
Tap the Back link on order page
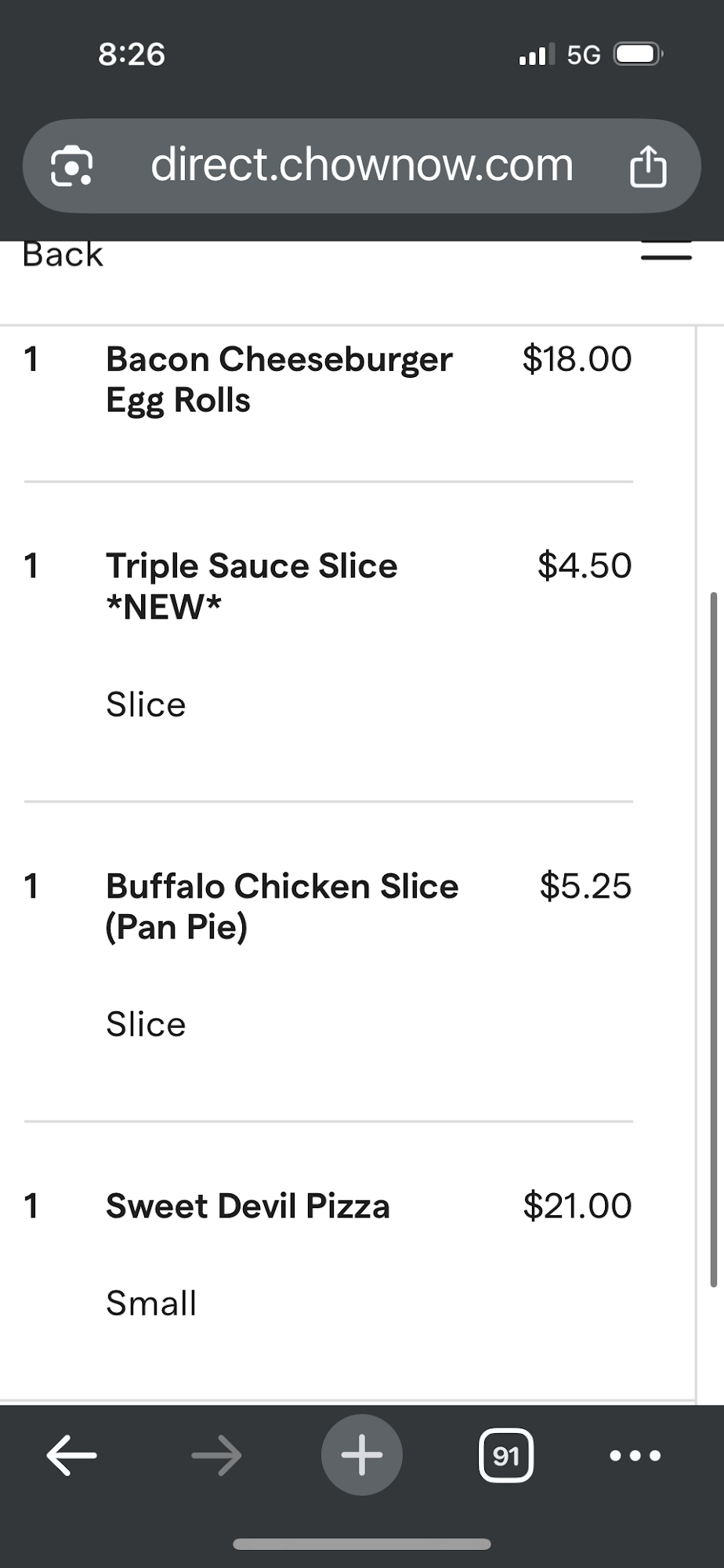(x=63, y=255)
